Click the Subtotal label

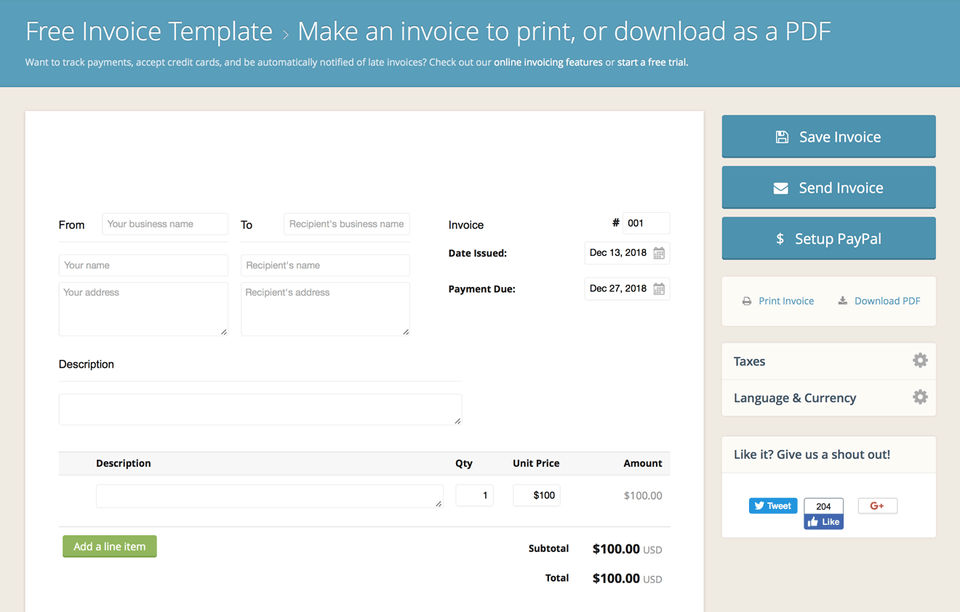tap(549, 548)
